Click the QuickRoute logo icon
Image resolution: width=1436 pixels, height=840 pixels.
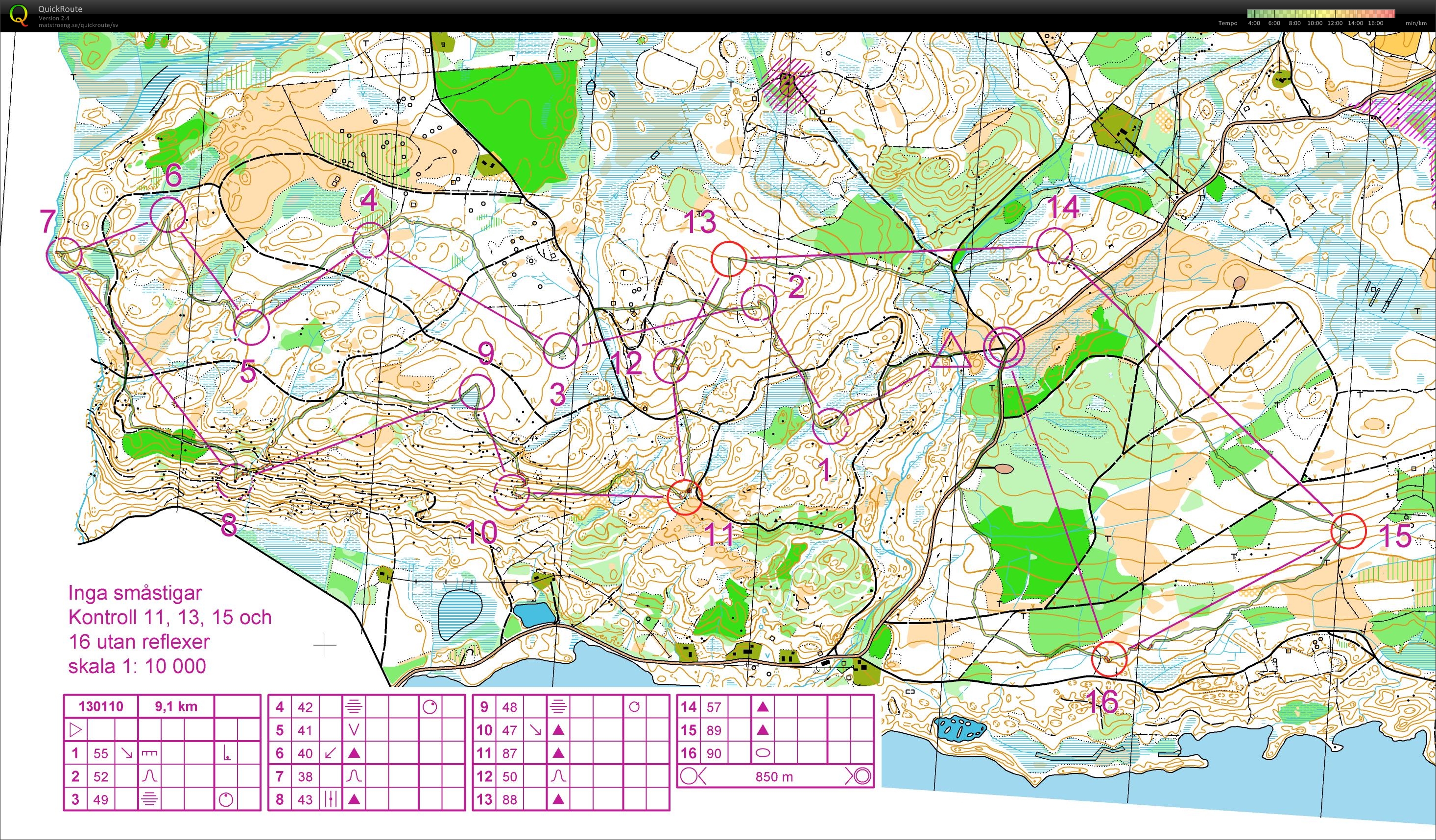18,15
